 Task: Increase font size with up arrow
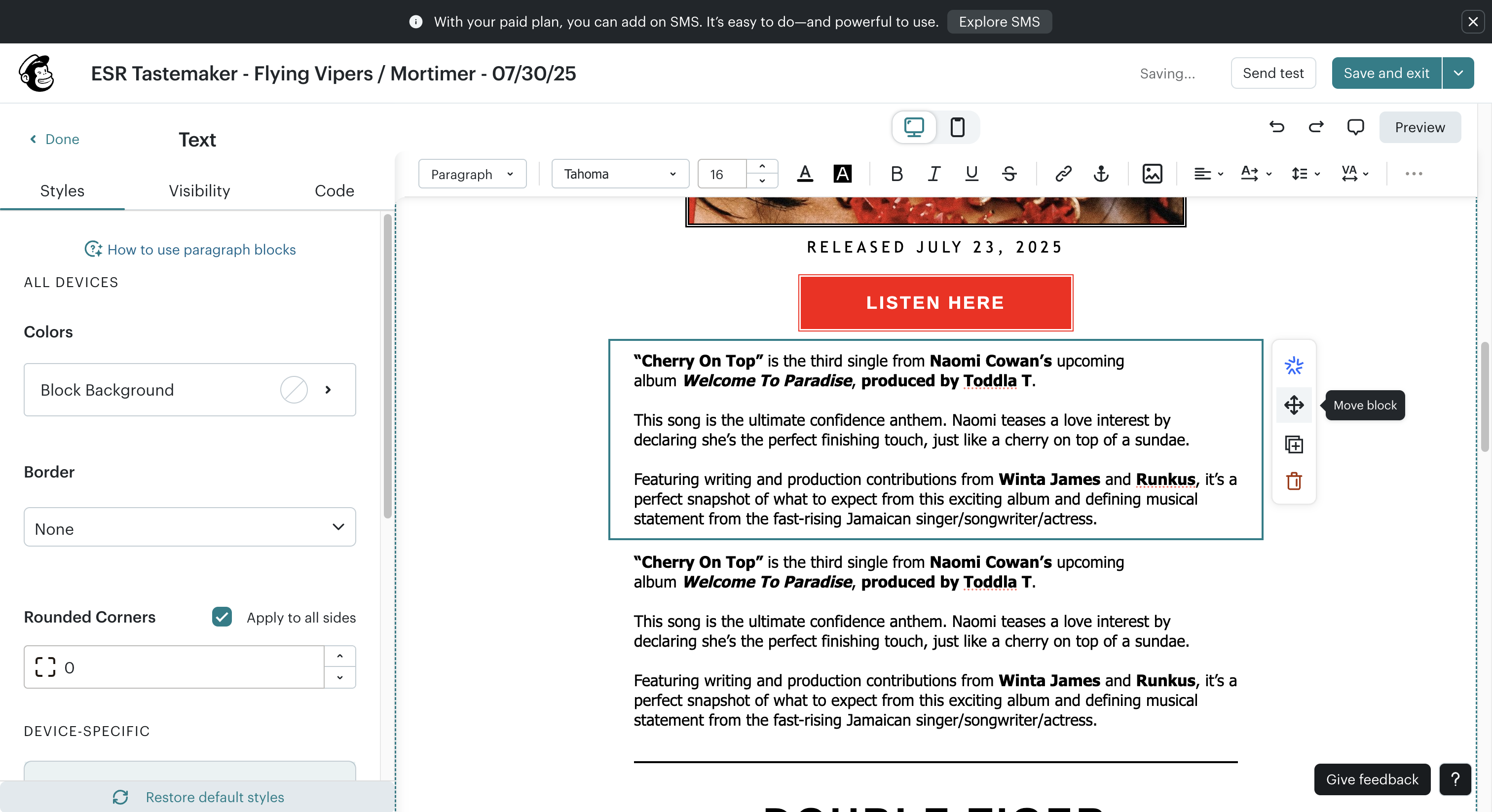[x=762, y=167]
